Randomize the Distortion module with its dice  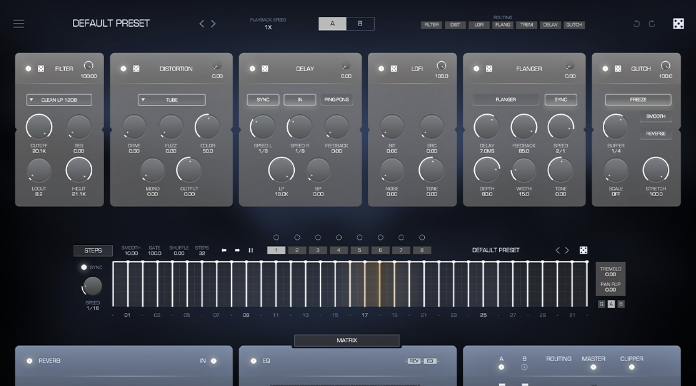pyautogui.click(x=136, y=69)
